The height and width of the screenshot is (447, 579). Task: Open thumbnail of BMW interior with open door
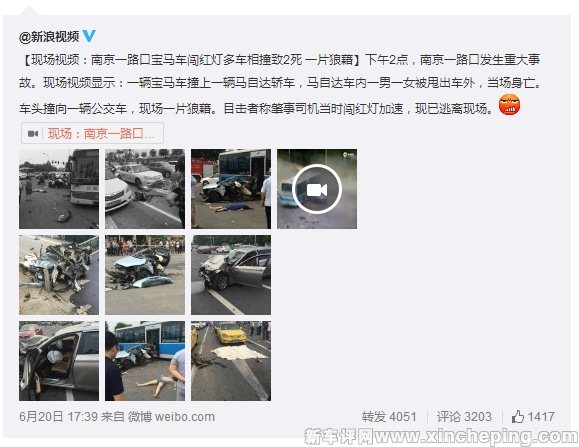point(59,361)
